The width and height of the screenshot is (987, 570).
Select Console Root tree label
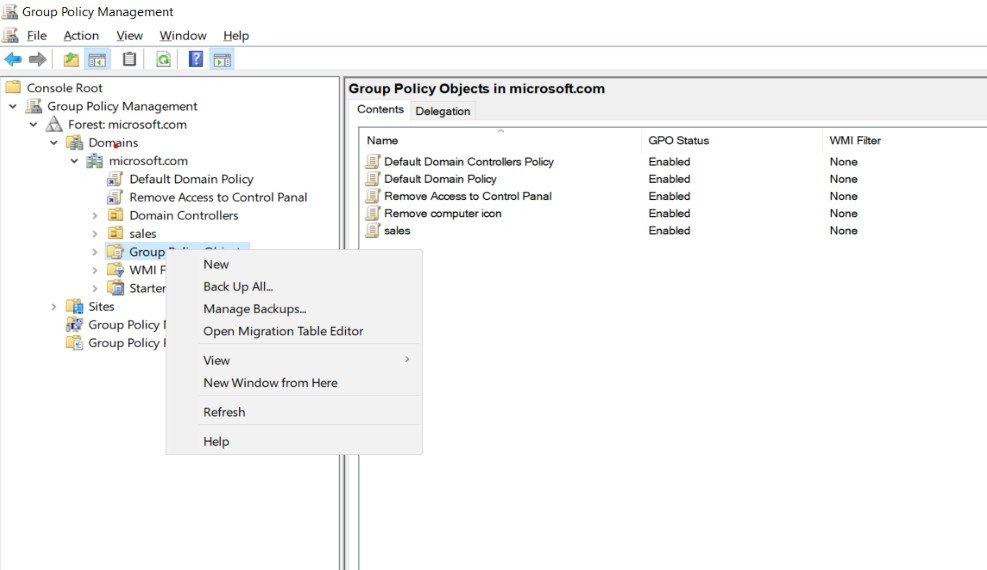[x=64, y=88]
